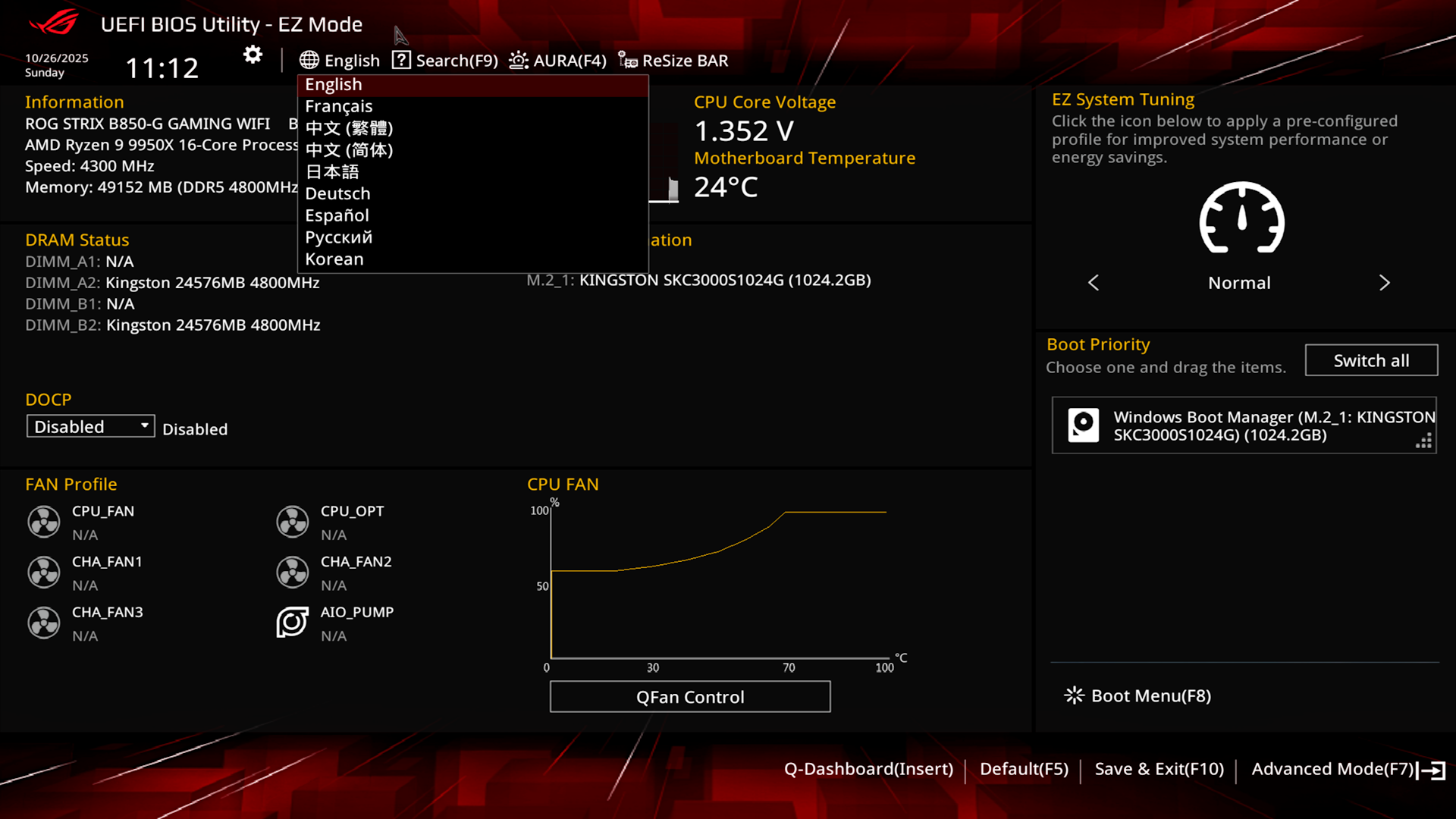Viewport: 1456px width, 819px height.
Task: Switch tuning profile with the right arrow
Action: pos(1384,283)
